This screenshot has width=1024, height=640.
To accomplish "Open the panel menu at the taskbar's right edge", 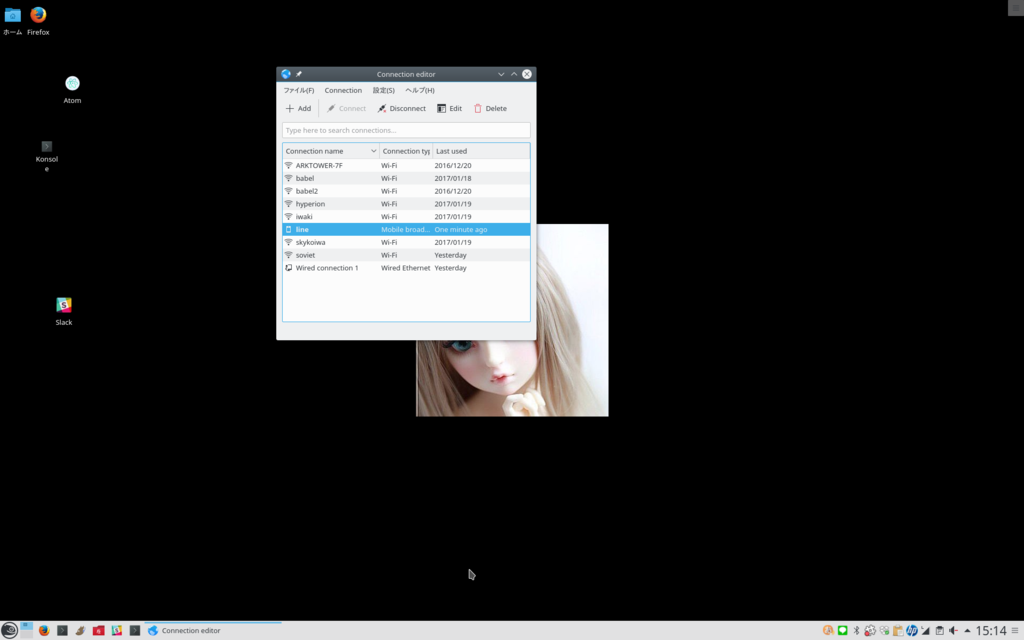I will tap(1015, 630).
